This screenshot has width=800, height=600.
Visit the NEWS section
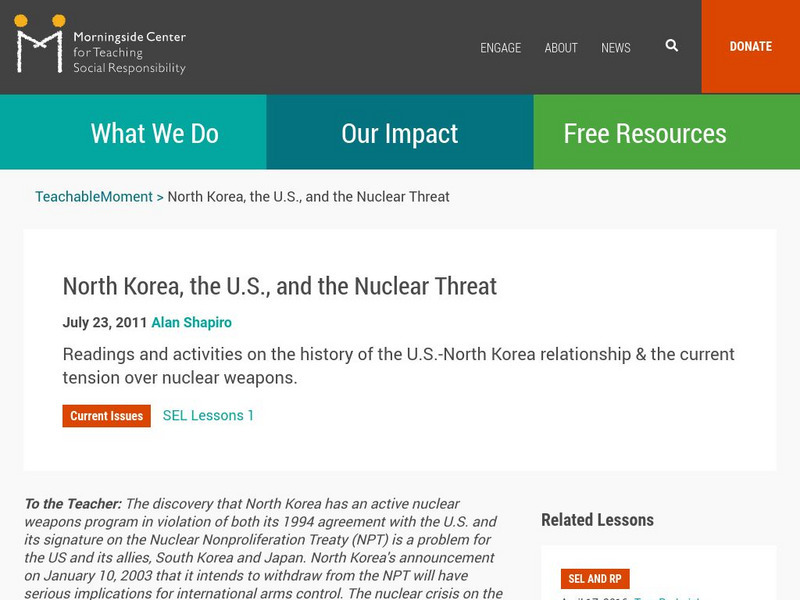[x=617, y=48]
